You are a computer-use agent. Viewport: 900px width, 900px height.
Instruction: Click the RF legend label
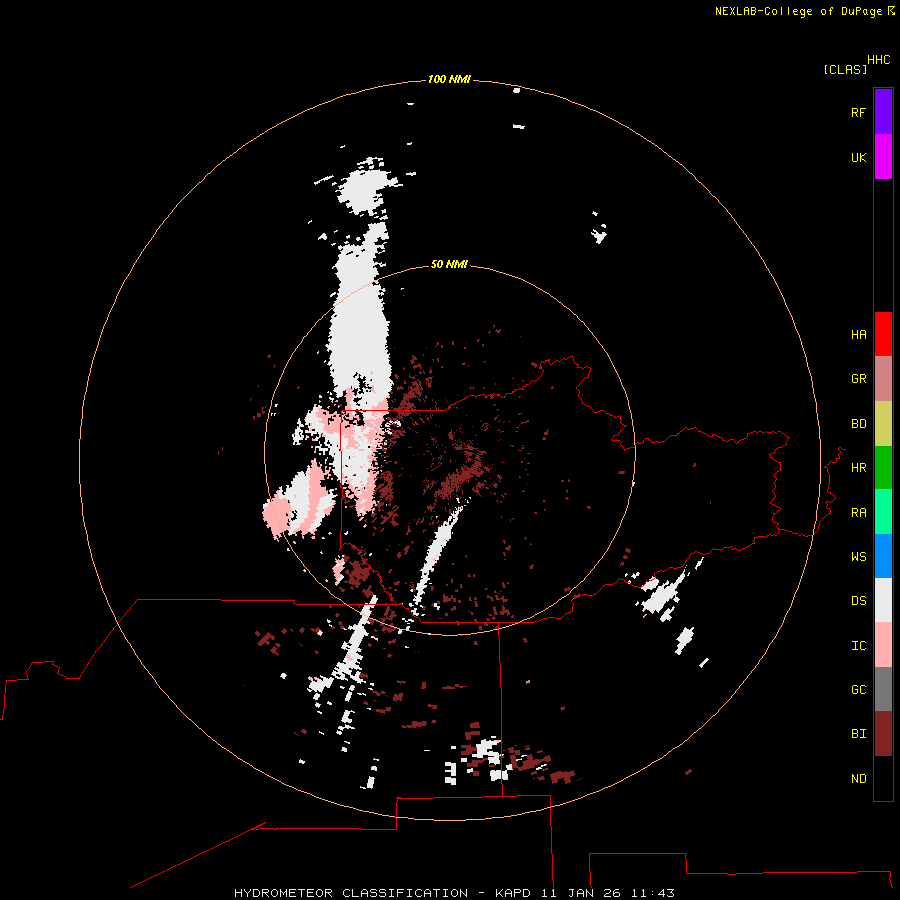click(858, 112)
